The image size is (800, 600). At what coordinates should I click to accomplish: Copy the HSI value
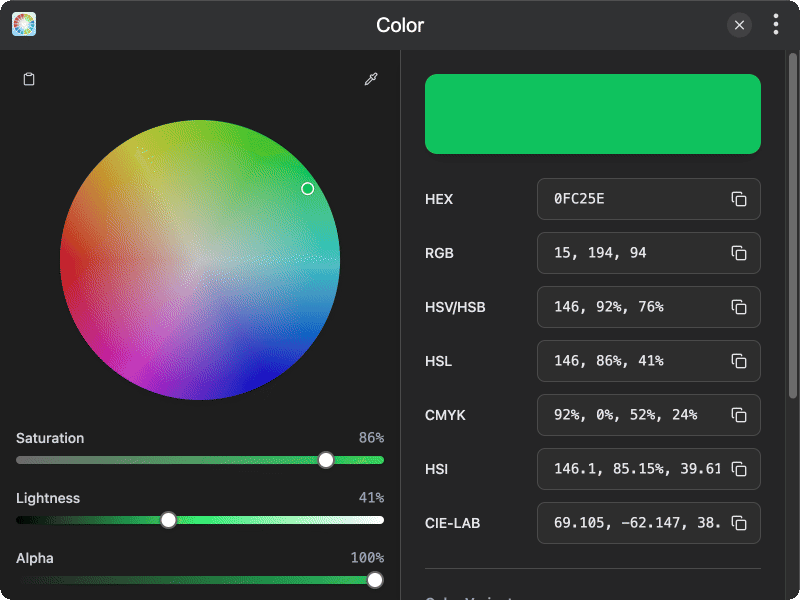coord(739,469)
